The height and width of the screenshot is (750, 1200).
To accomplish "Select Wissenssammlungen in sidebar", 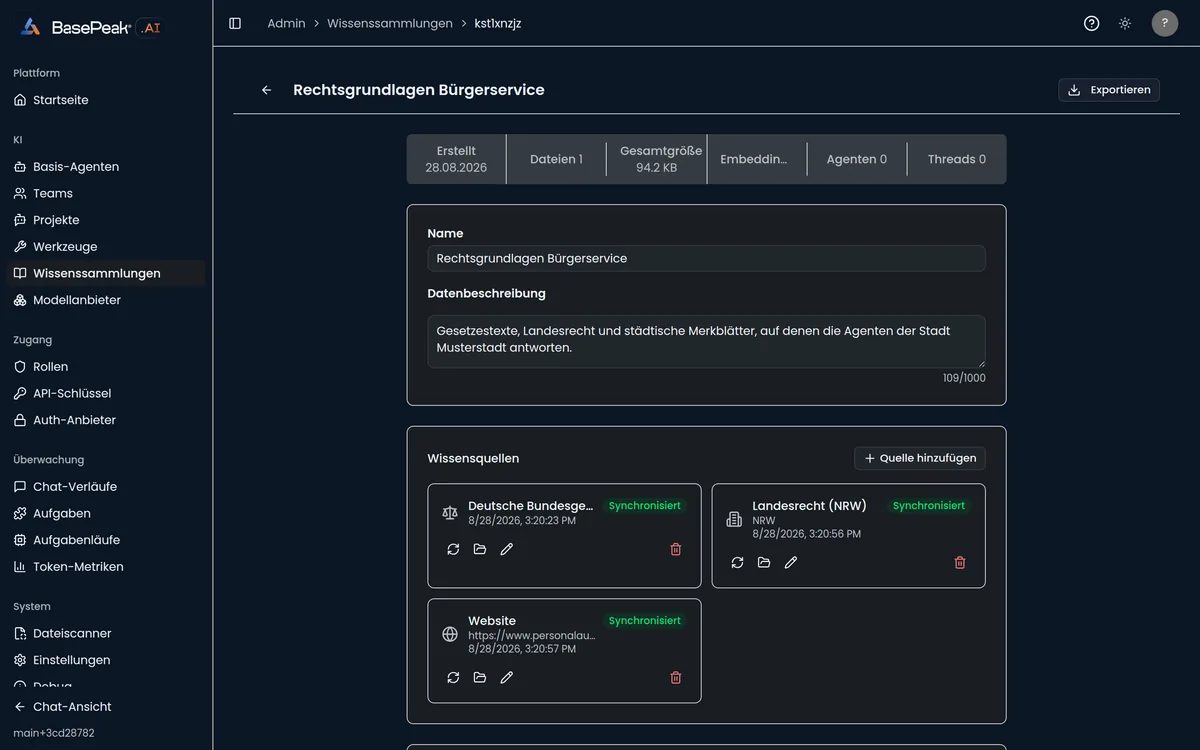I will [106, 273].
